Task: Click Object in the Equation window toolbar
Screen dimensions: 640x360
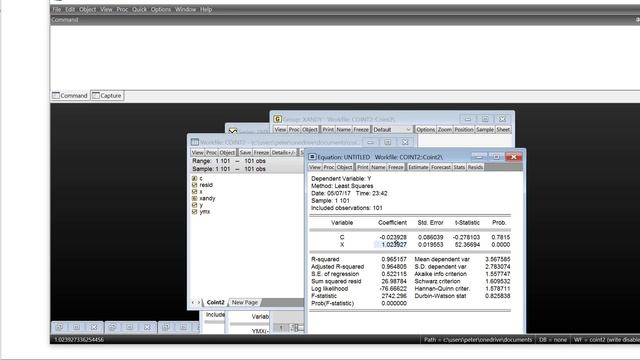Action: [x=344, y=167]
